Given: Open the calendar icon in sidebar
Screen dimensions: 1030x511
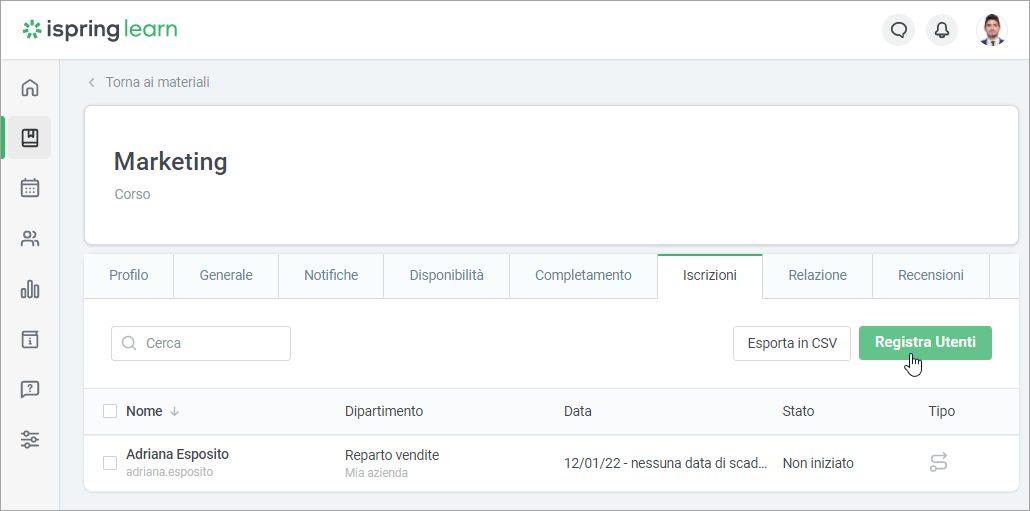Looking at the screenshot, I should pyautogui.click(x=30, y=188).
